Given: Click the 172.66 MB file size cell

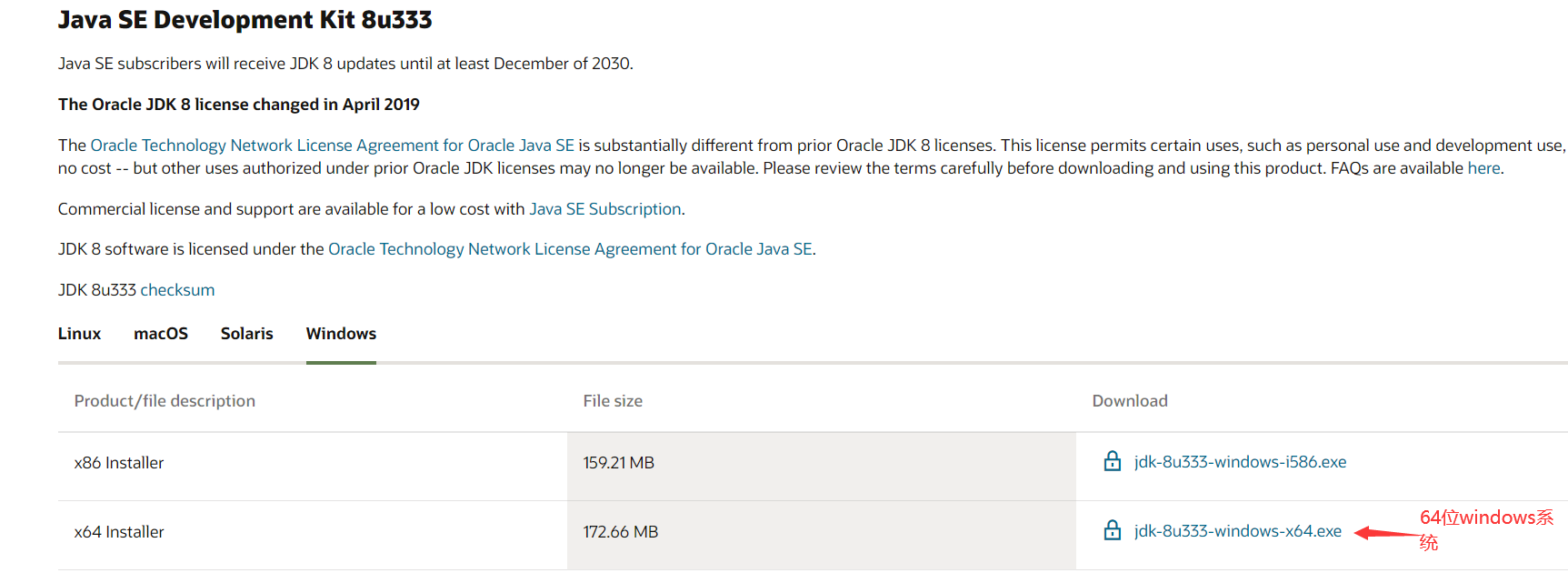Looking at the screenshot, I should coord(620,532).
